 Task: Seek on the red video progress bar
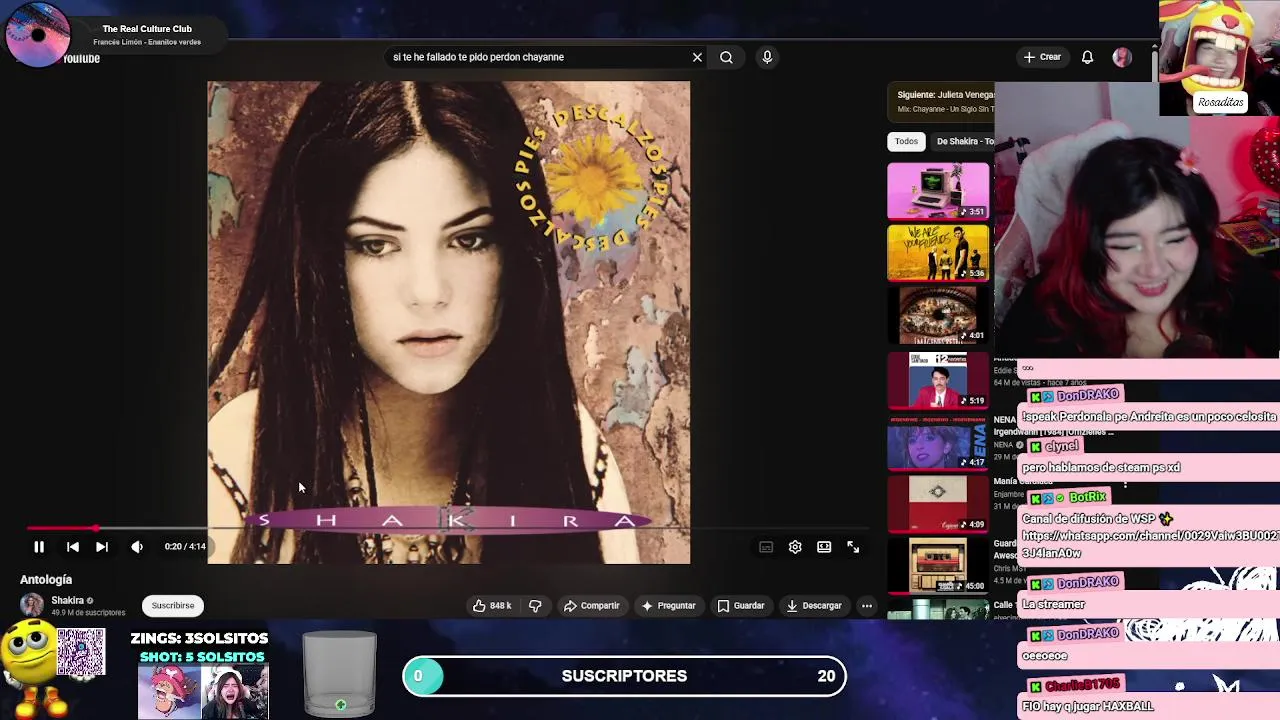point(450,528)
